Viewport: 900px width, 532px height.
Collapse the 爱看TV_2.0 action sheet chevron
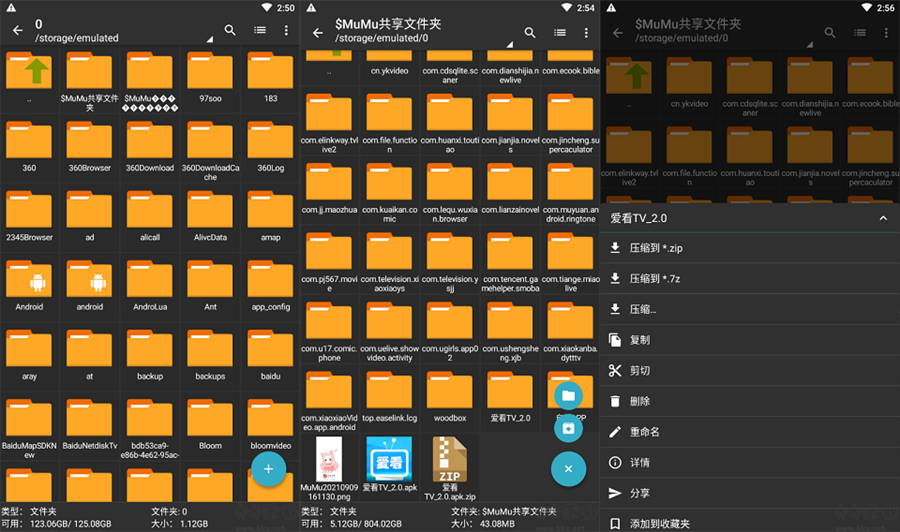pyautogui.click(x=883, y=218)
